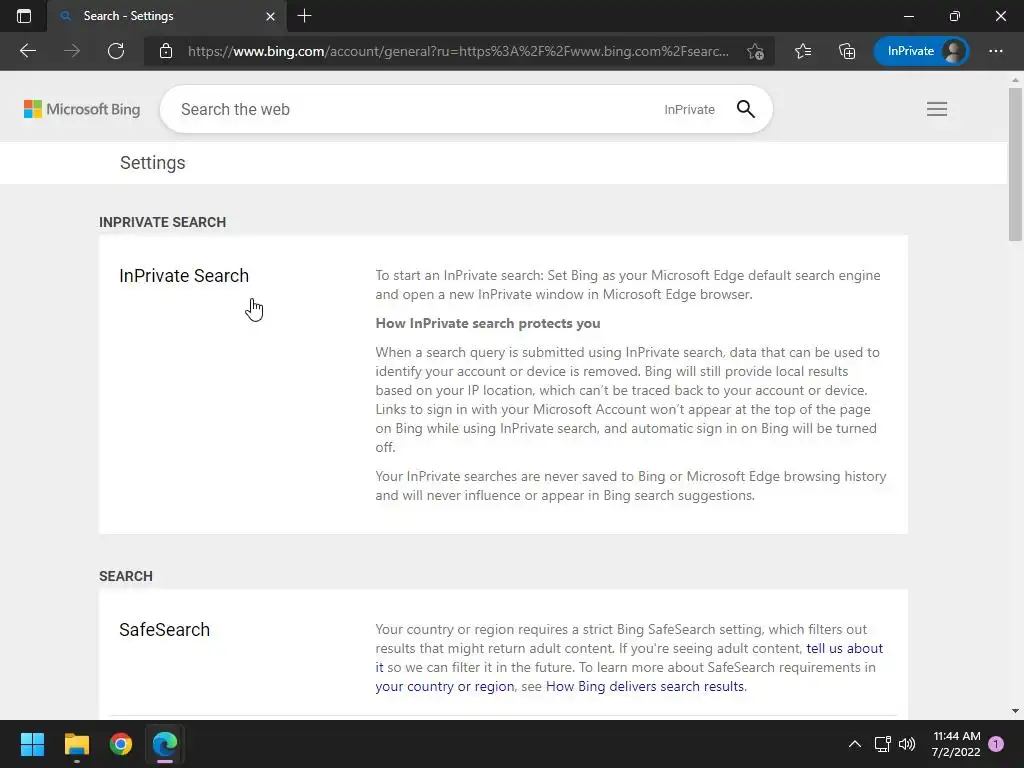Open 'How Bing delivers search results' link
The width and height of the screenshot is (1024, 768).
645,686
